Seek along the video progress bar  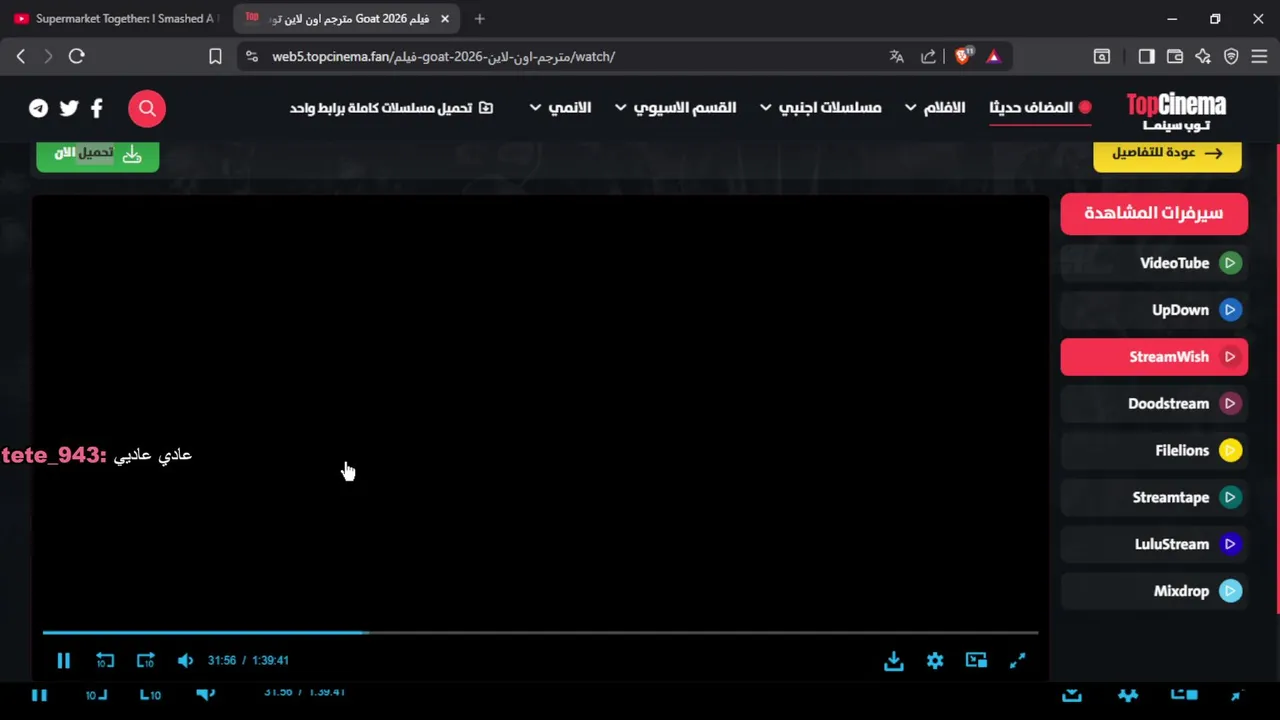click(x=540, y=632)
